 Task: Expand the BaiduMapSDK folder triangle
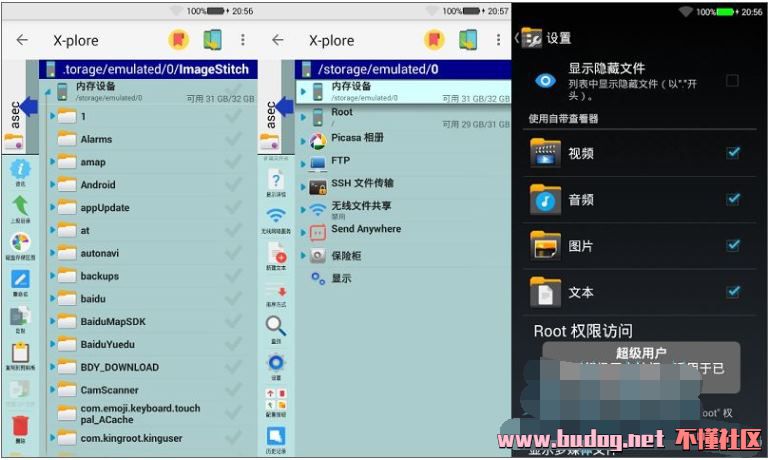[52, 321]
